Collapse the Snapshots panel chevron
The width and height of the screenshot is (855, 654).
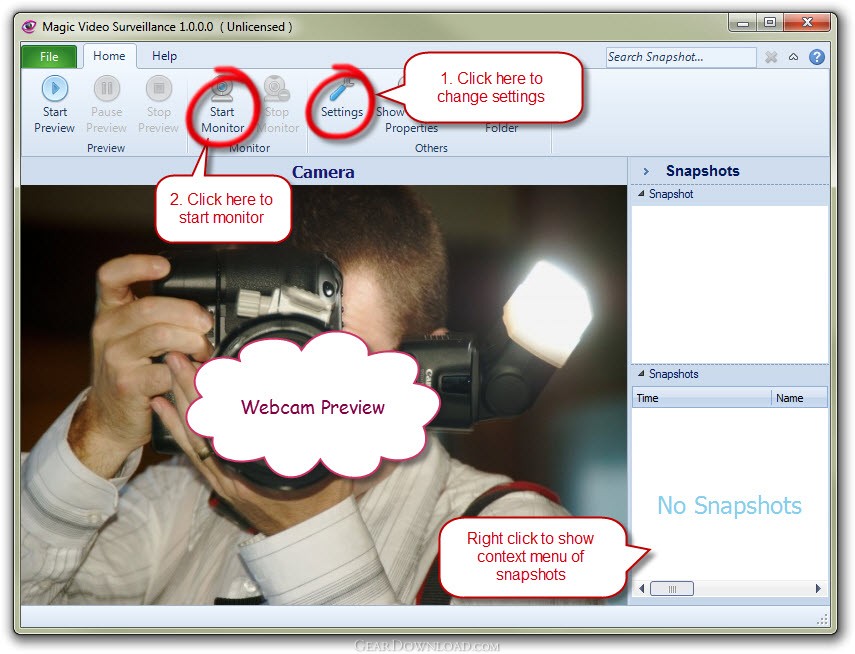pyautogui.click(x=646, y=171)
